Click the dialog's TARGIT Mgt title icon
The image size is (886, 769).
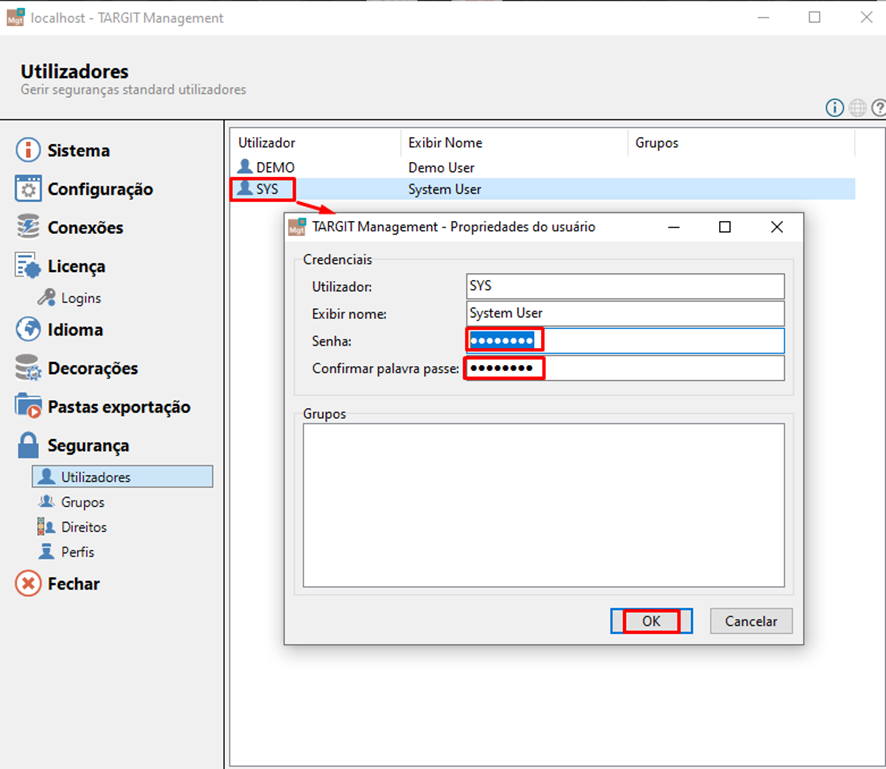click(x=297, y=227)
